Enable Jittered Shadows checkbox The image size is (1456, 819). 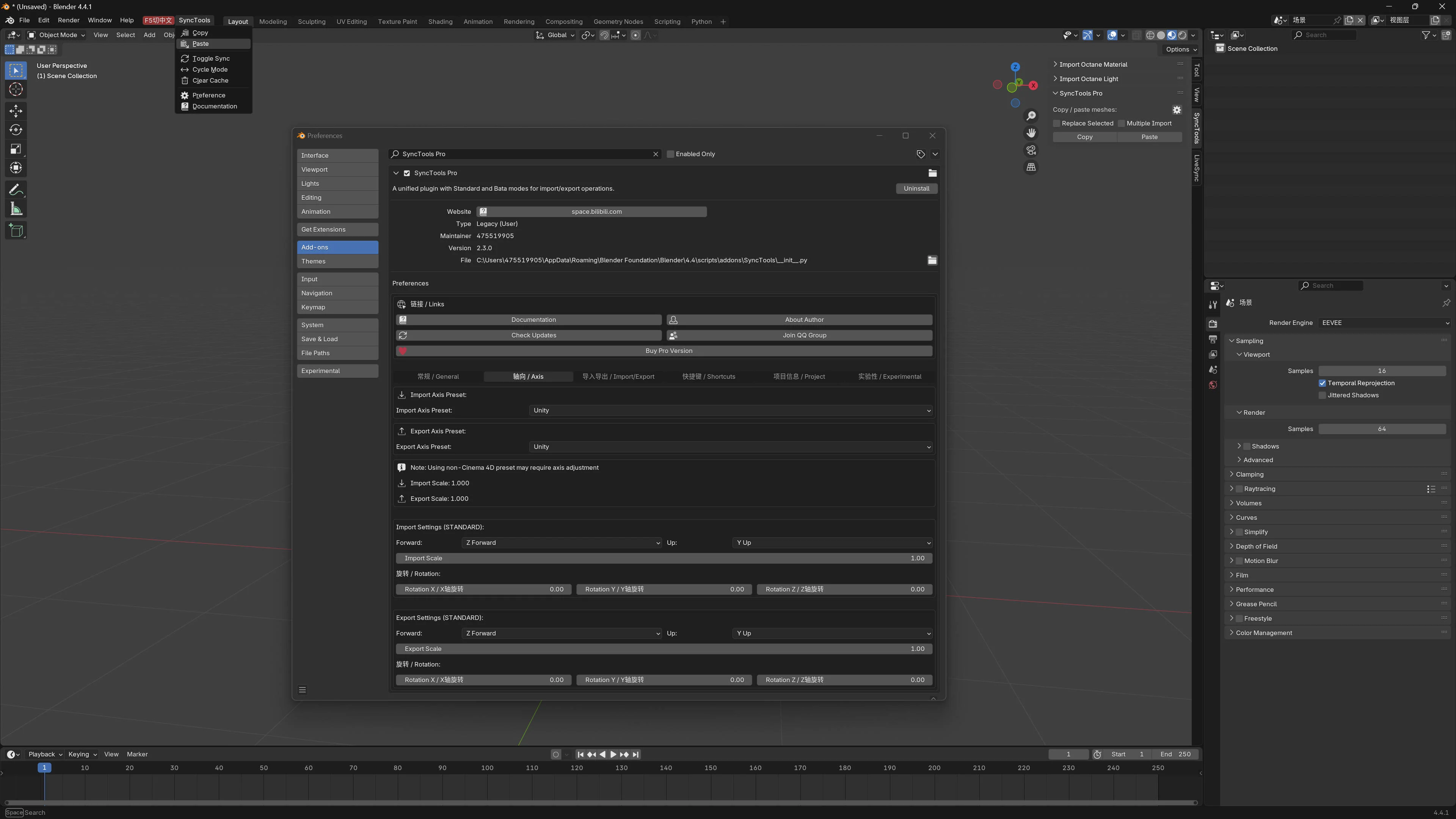click(x=1322, y=395)
